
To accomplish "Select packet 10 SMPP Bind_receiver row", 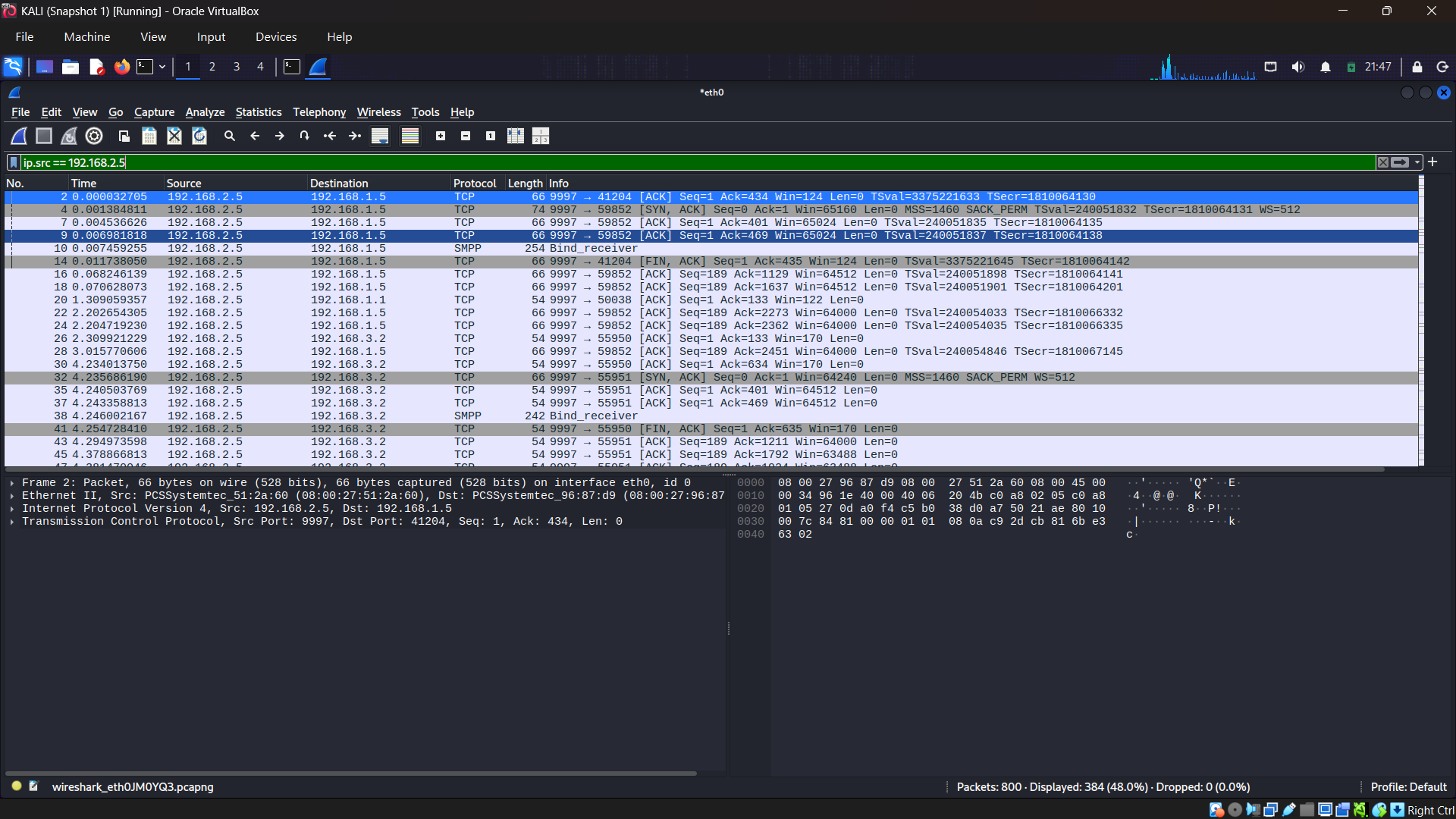I will click(x=711, y=249).
